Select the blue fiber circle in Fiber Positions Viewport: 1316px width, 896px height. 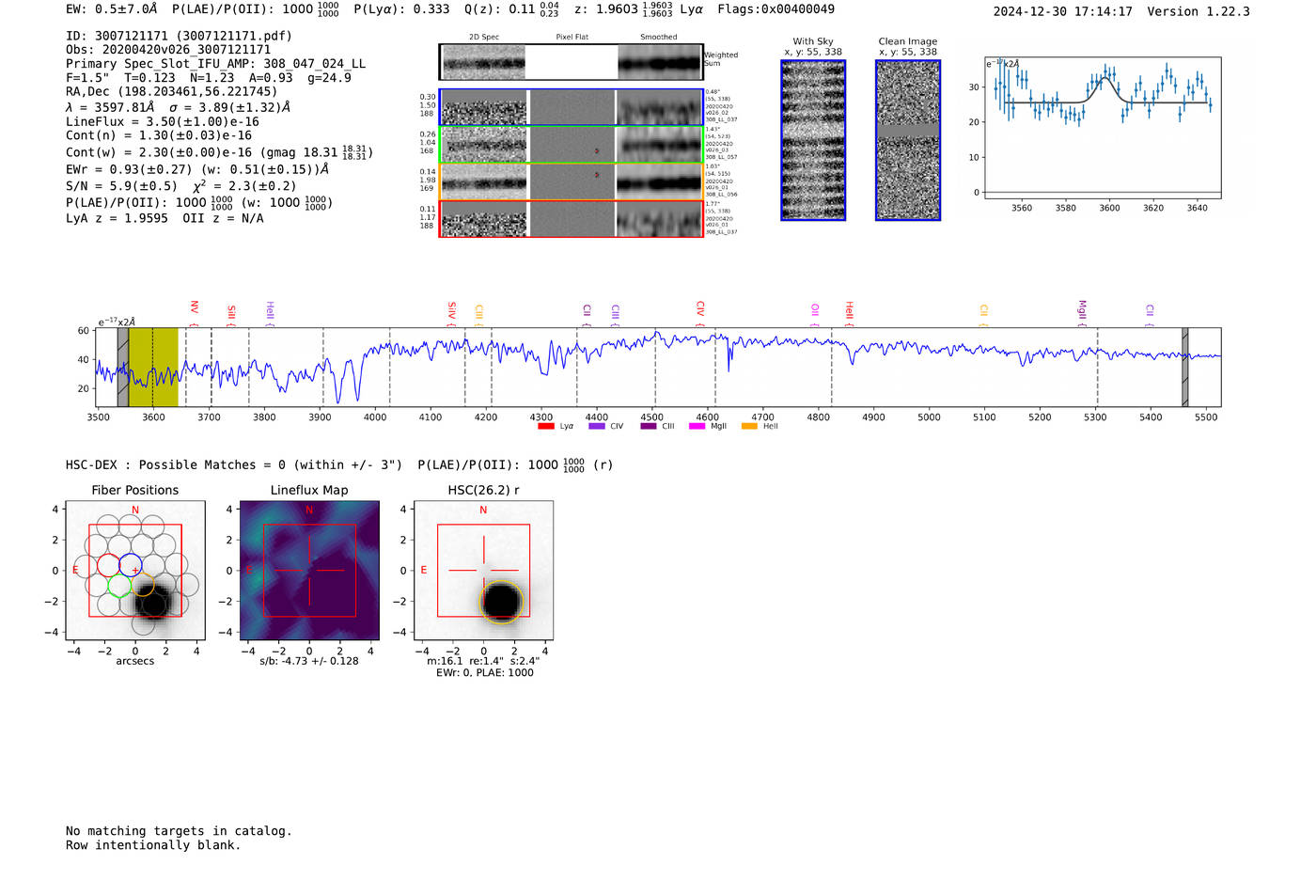point(130,566)
